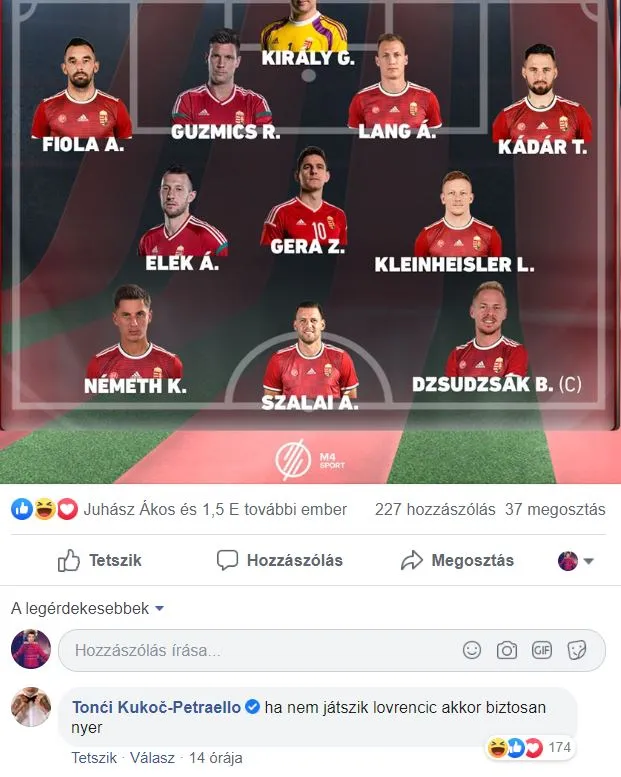Image resolution: width=621 pixels, height=777 pixels.
Task: Click the Hozzászólás írása input field
Action: [x=332, y=650]
